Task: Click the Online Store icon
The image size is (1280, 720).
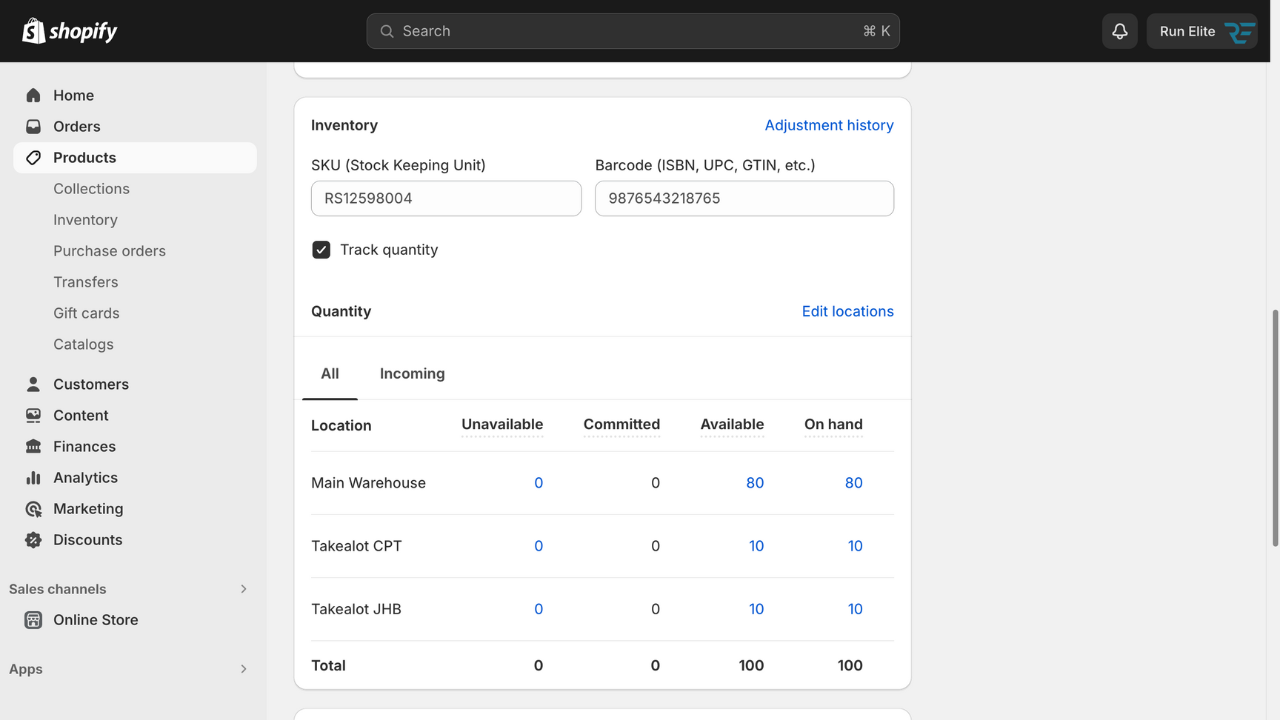Action: pyautogui.click(x=33, y=620)
